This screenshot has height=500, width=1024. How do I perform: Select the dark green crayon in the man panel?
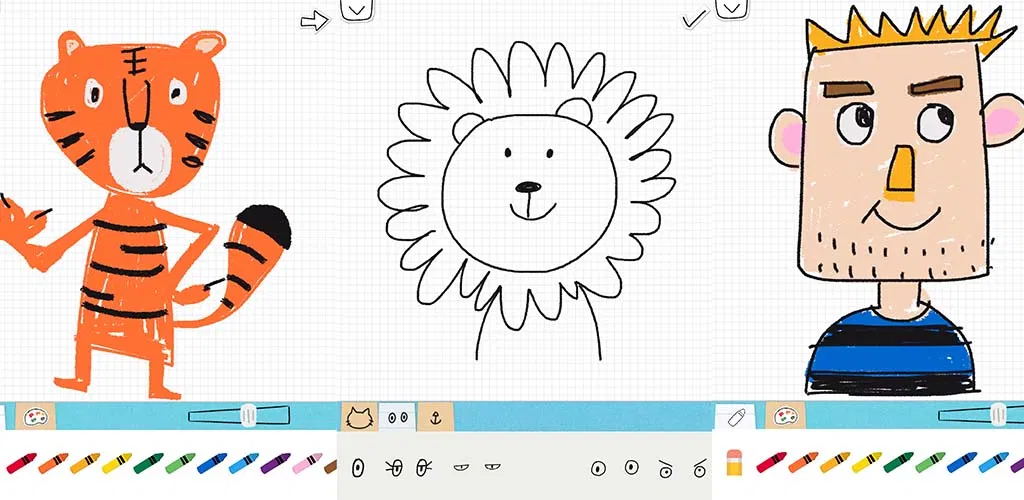tap(898, 462)
